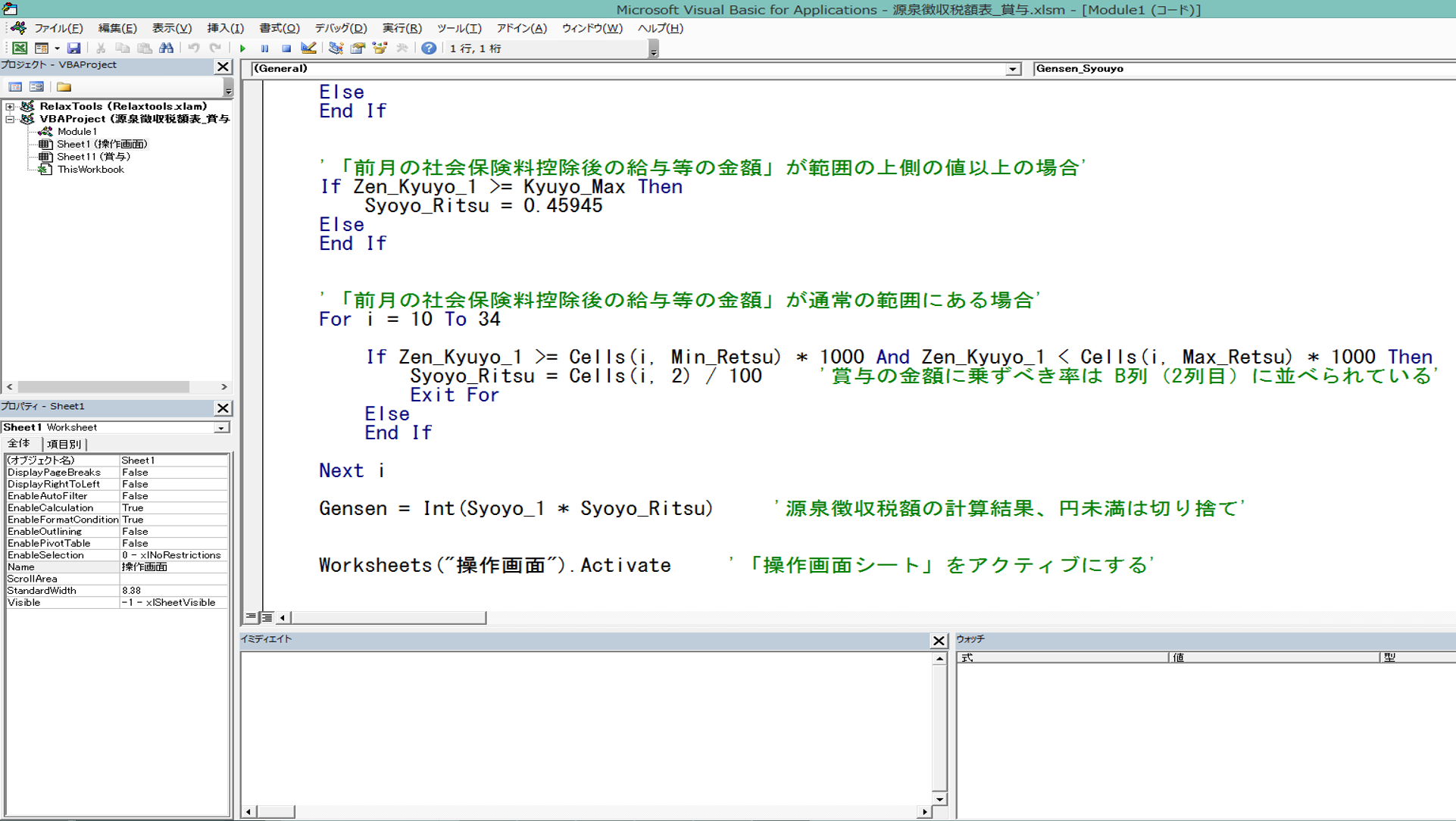1456x821 pixels.
Task: Click Project pane scroll right arrow
Action: (224, 387)
